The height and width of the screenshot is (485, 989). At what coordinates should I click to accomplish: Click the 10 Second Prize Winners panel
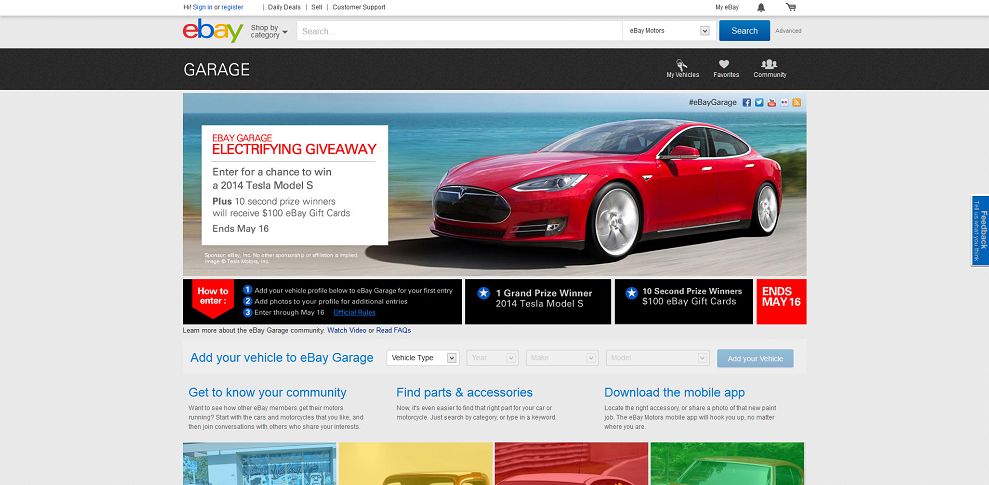coord(684,301)
